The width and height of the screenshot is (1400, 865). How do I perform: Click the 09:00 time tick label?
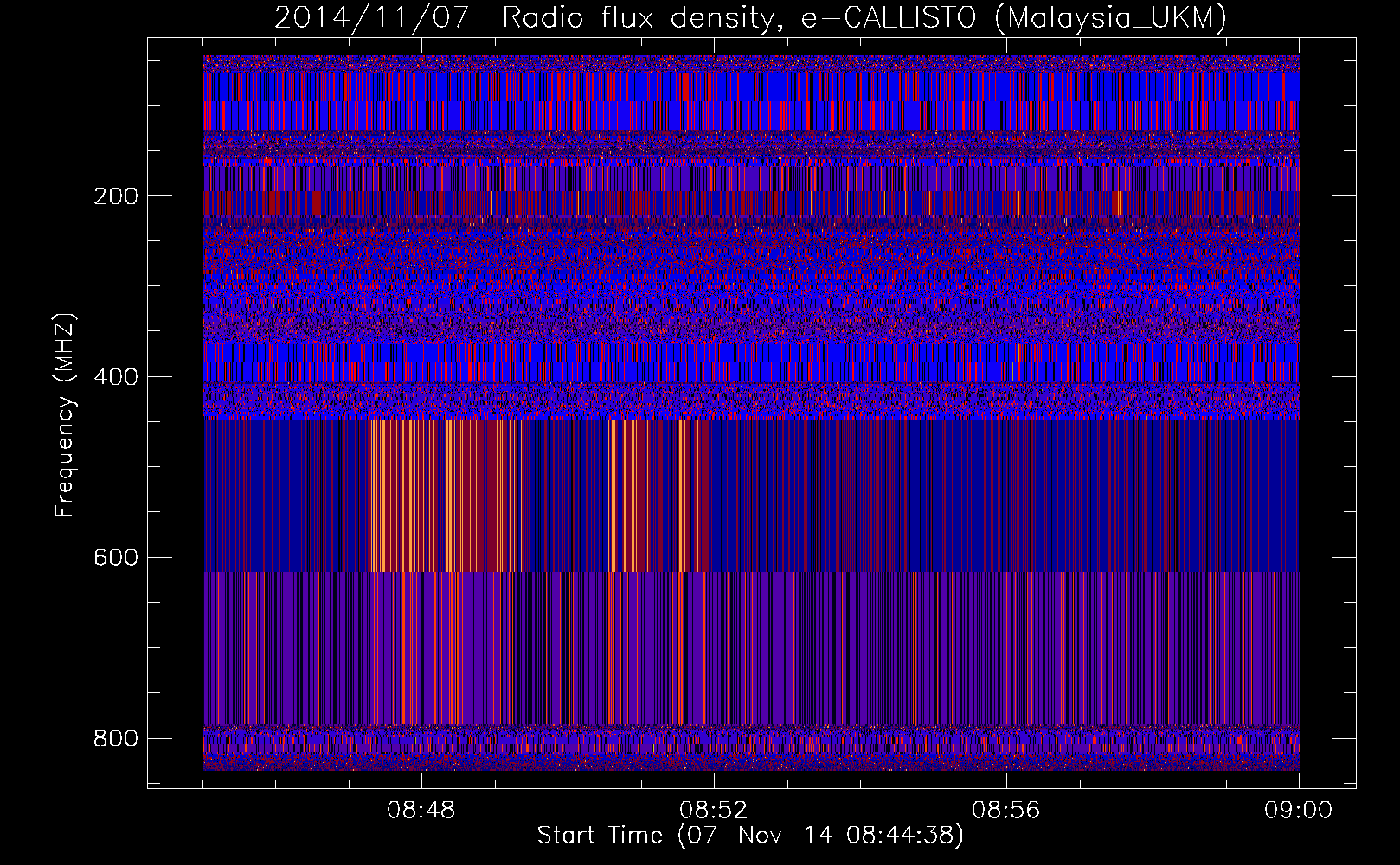click(1299, 811)
